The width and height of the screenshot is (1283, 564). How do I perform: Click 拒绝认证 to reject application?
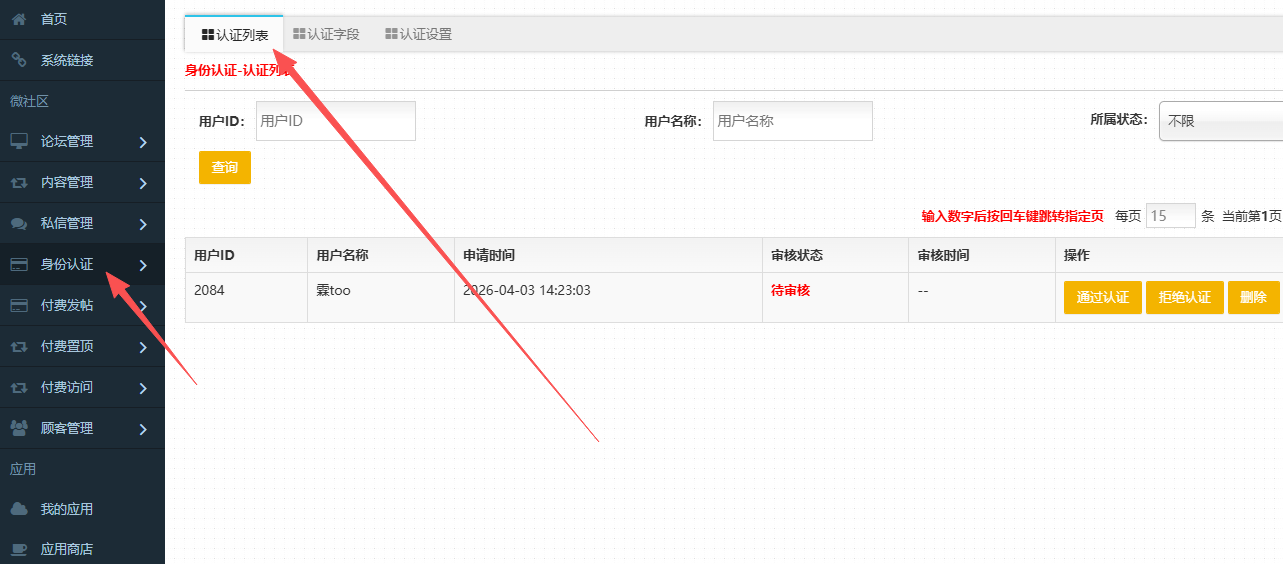point(1184,298)
